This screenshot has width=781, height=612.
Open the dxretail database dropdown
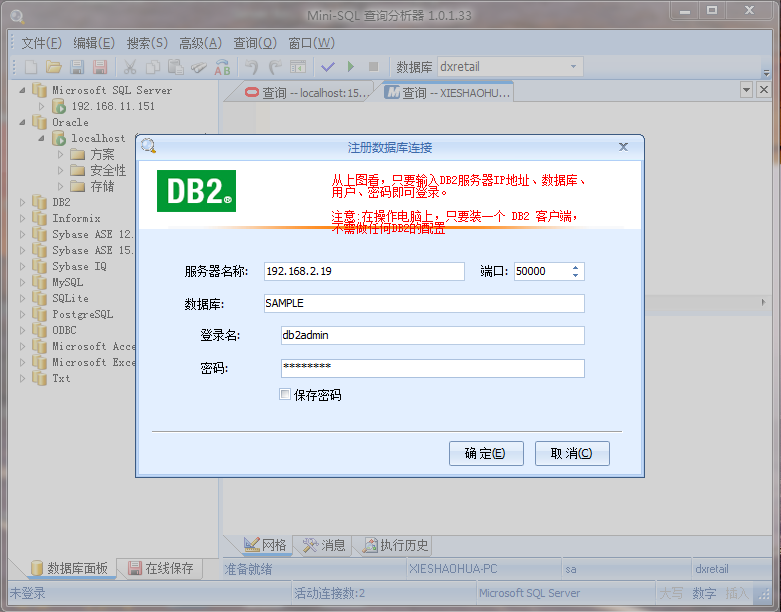pos(573,67)
